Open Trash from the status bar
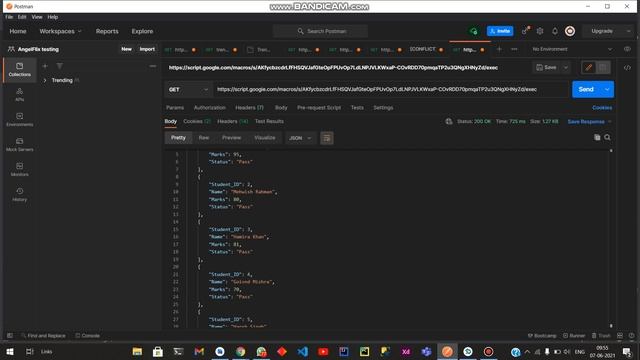The width and height of the screenshot is (640, 360). point(601,336)
